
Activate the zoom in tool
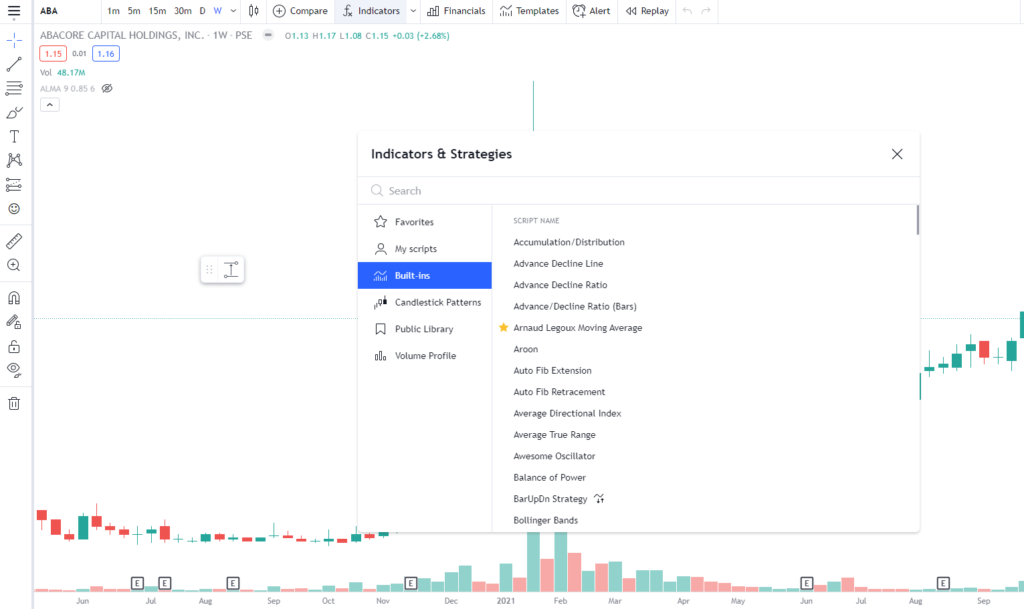[14, 265]
